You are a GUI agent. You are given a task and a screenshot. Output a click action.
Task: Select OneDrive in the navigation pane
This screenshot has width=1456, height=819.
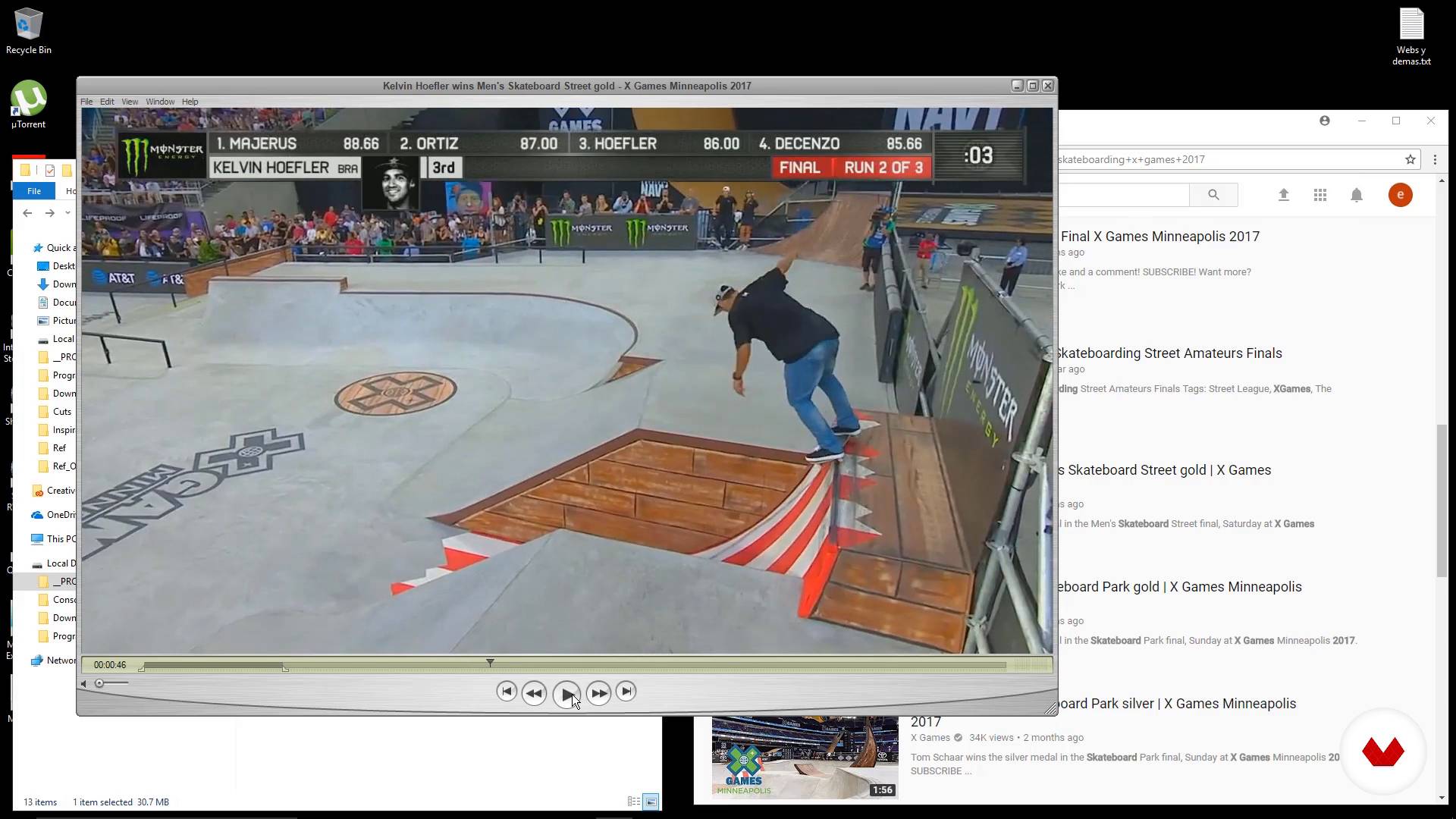pos(53,515)
